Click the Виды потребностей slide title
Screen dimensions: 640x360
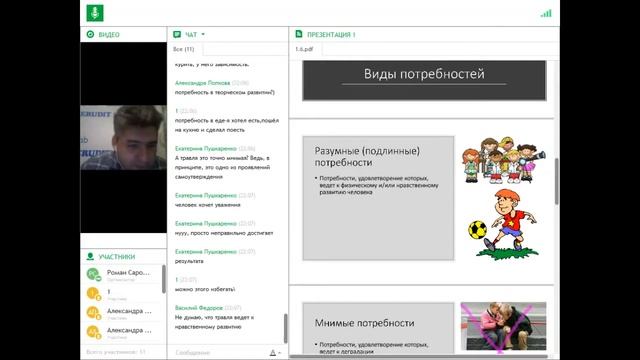pyautogui.click(x=424, y=74)
